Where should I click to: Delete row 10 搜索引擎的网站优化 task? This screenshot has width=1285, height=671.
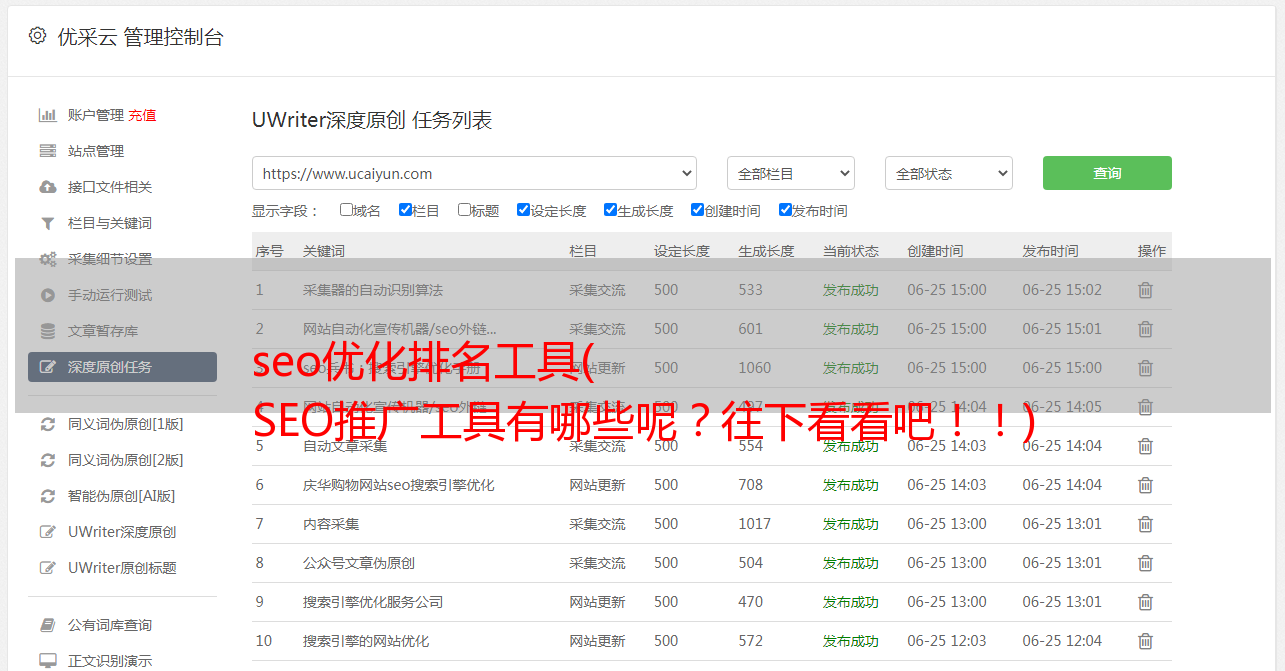pyautogui.click(x=1146, y=641)
